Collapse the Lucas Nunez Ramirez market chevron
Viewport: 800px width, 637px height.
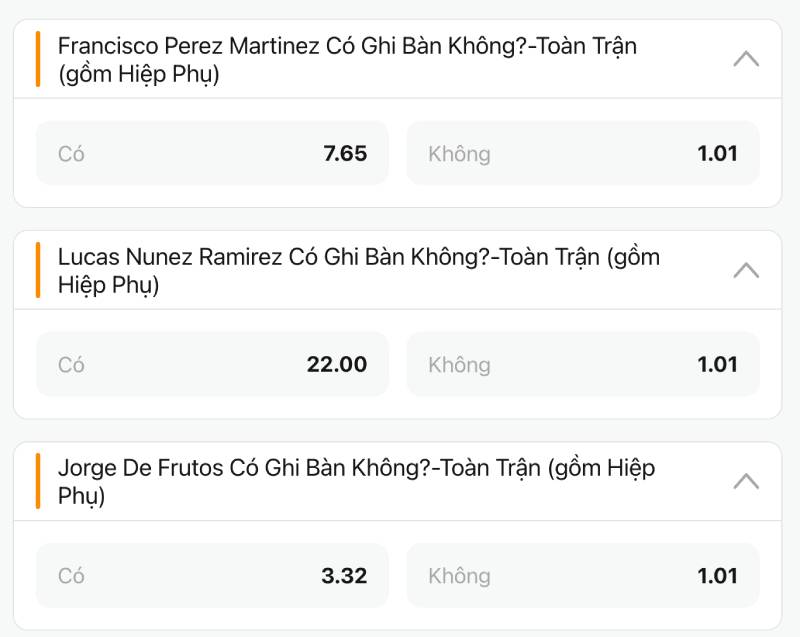click(x=745, y=270)
